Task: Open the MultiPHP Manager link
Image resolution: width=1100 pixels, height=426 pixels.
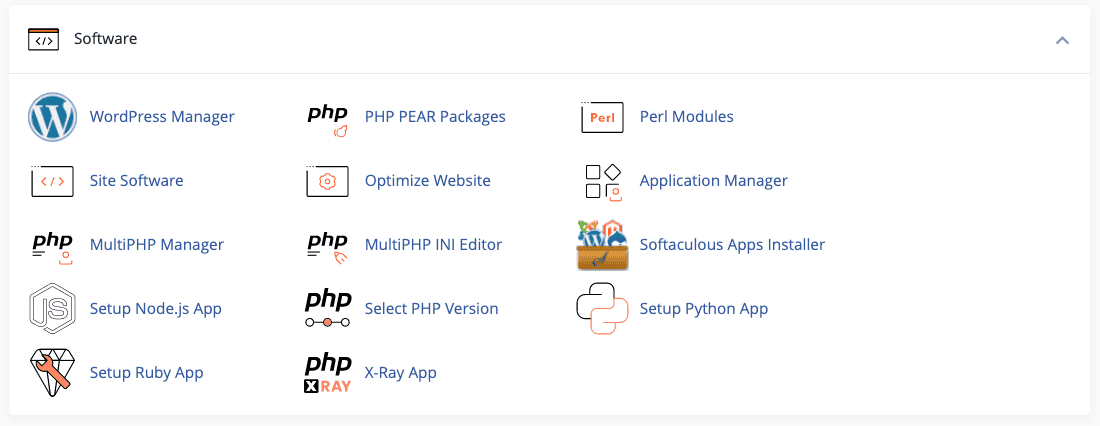Action: 156,245
